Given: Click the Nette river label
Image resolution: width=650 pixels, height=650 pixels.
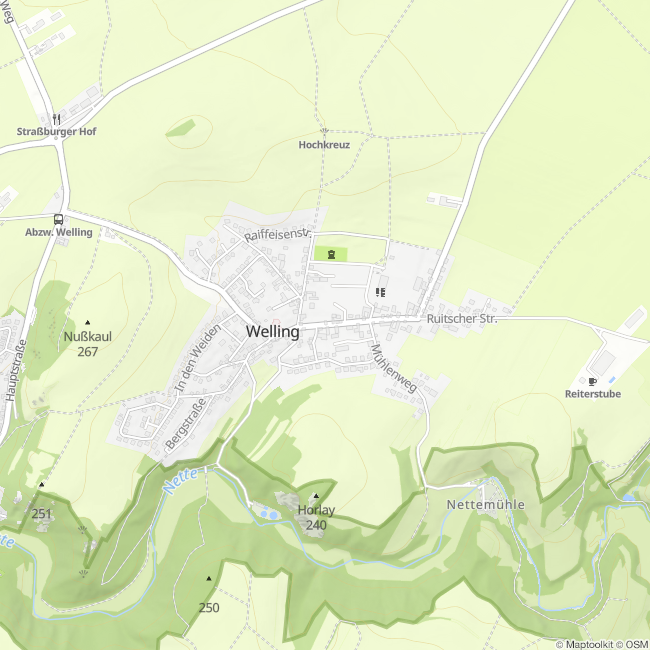Looking at the screenshot, I should coord(180,480).
